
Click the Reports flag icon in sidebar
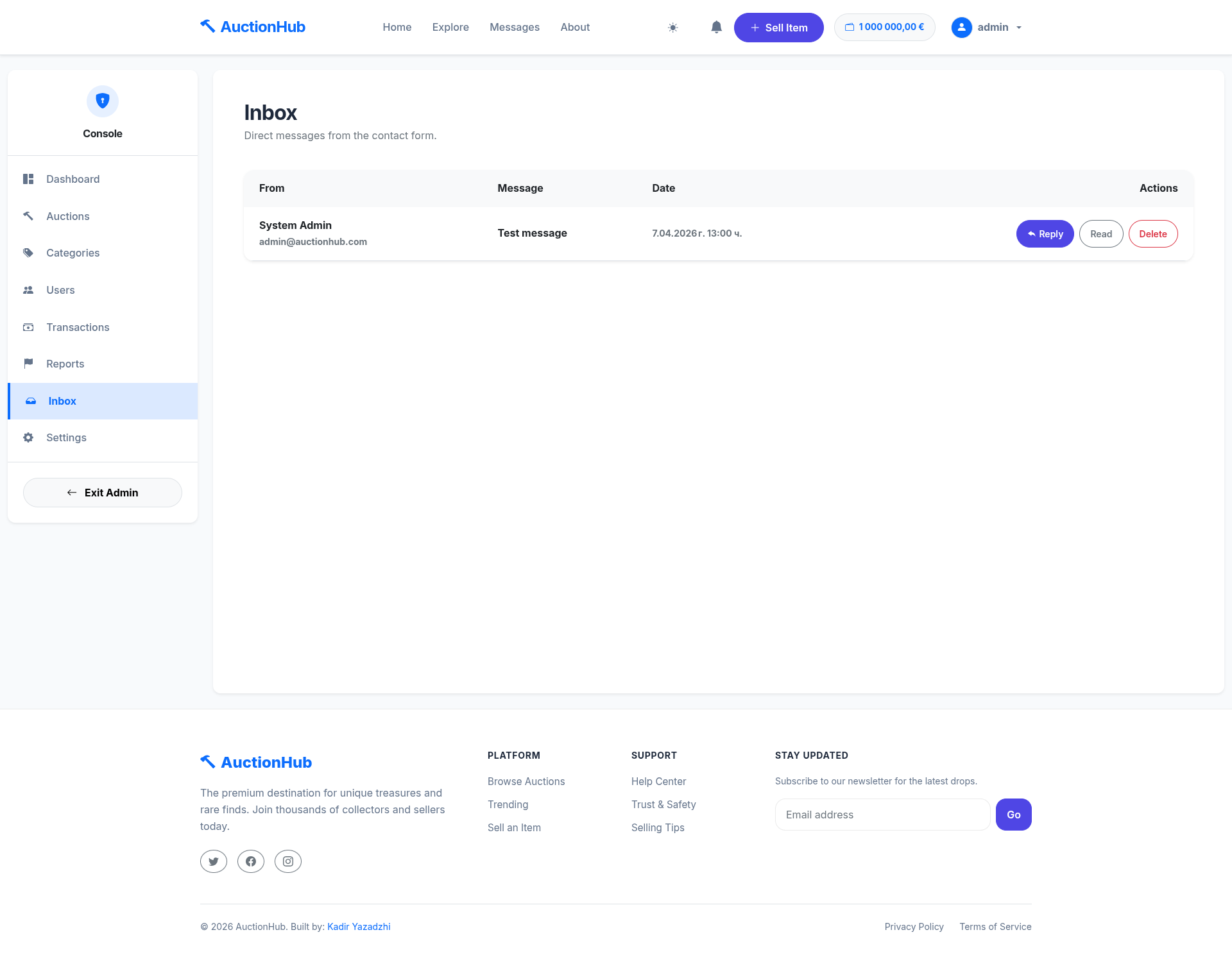[28, 364]
